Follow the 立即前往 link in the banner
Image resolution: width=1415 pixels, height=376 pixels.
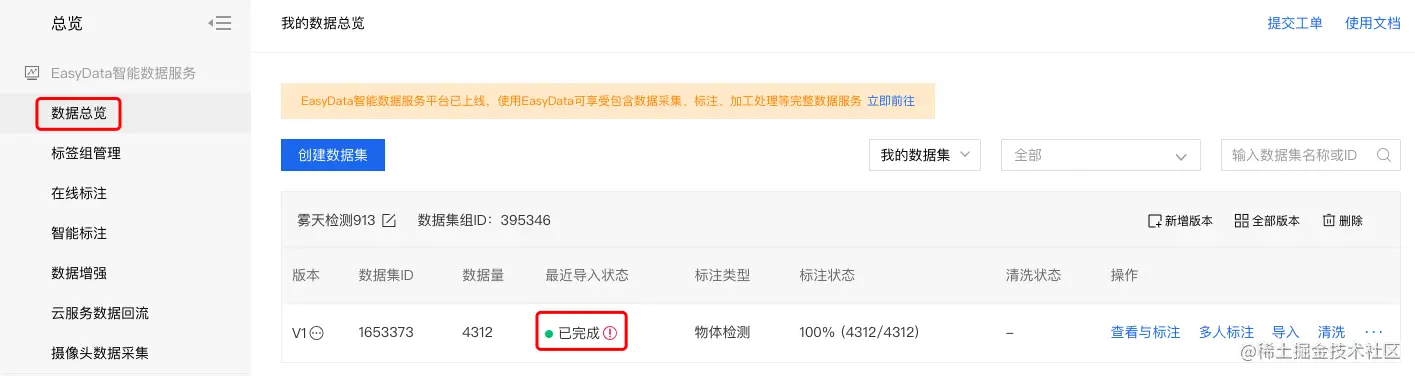(890, 101)
